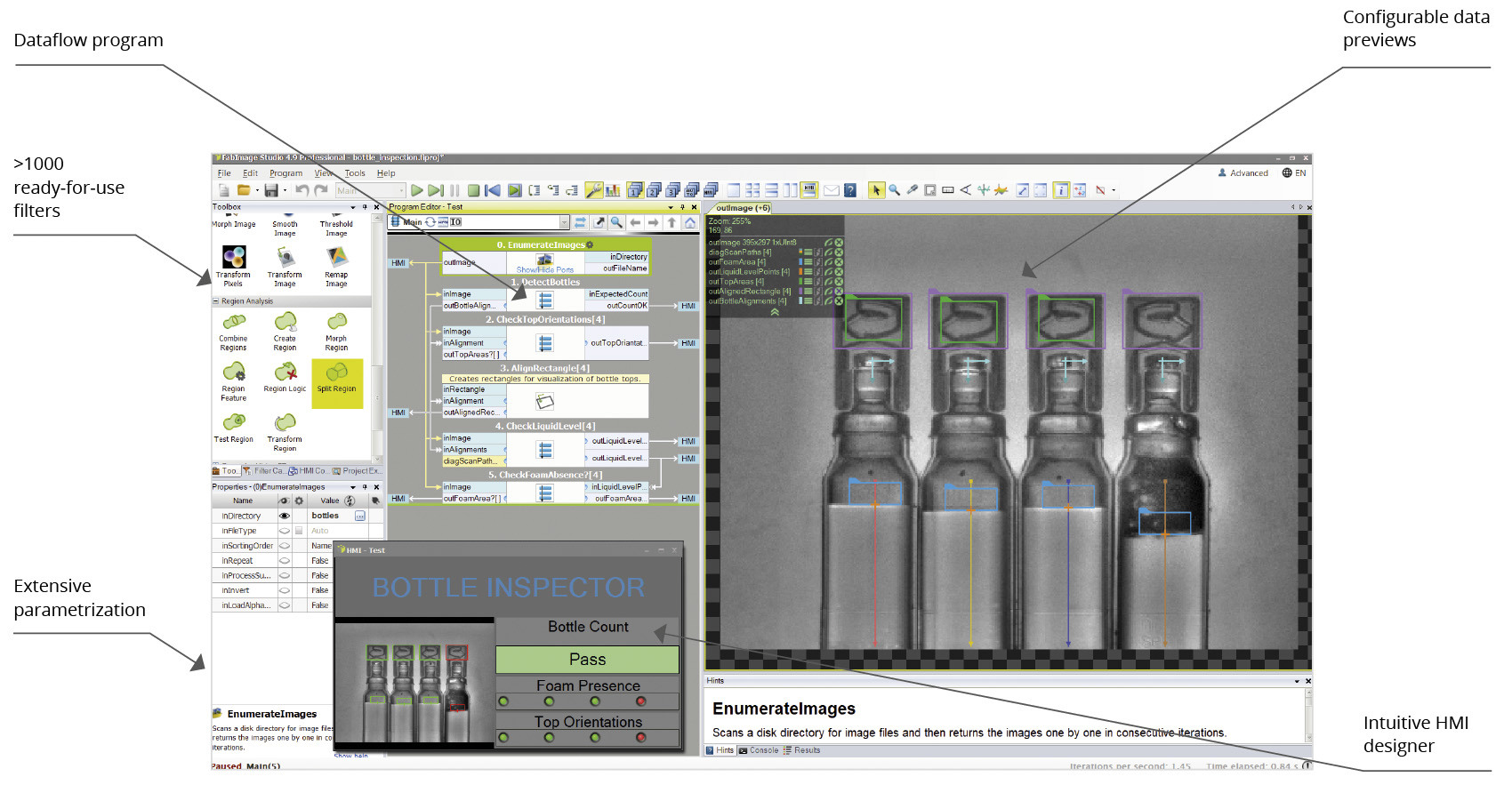This screenshot has height=785, width=1512.
Task: Open the Program Editor path combo box arrow
Action: pyautogui.click(x=564, y=222)
